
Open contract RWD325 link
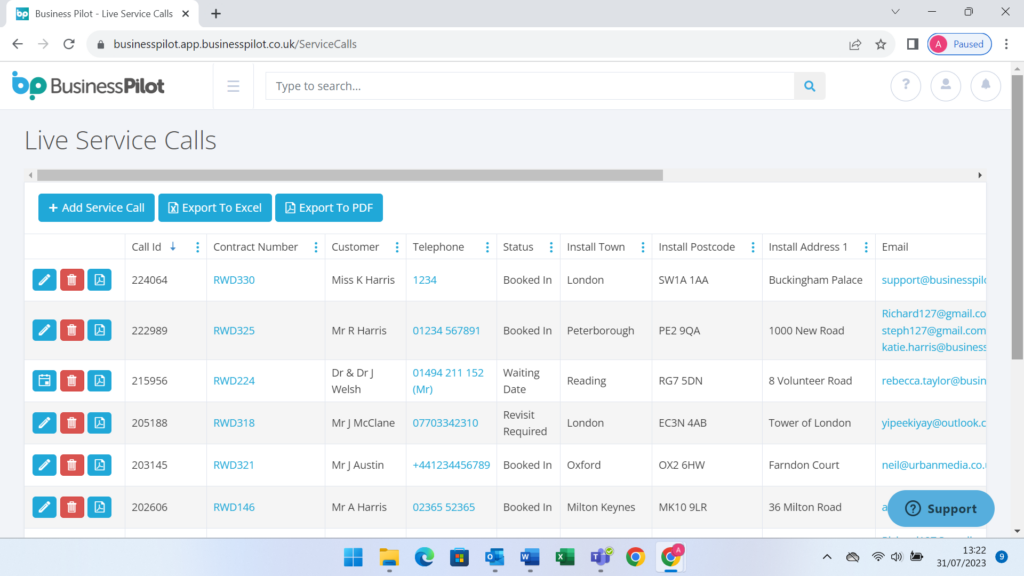[x=234, y=330]
